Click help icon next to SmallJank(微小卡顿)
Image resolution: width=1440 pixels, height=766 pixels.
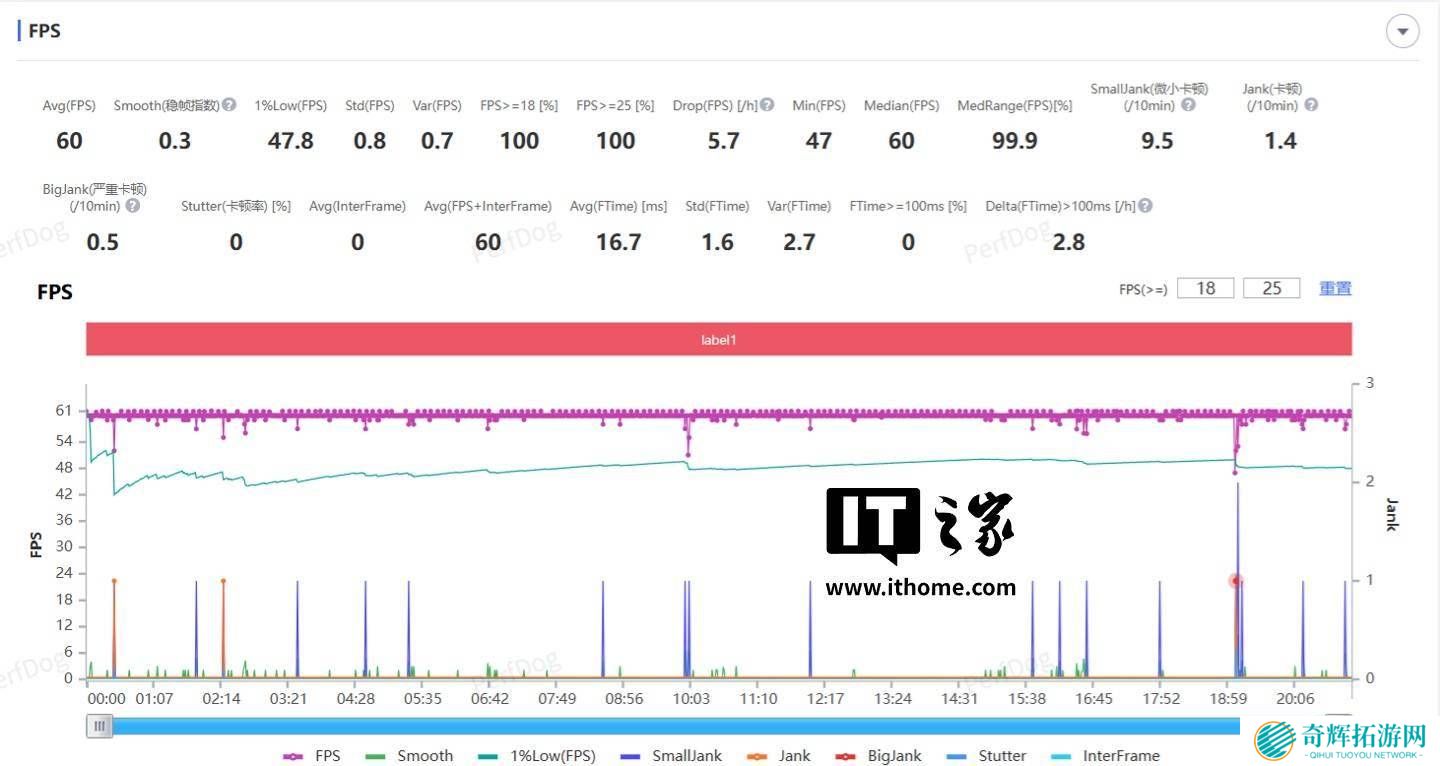(1188, 105)
